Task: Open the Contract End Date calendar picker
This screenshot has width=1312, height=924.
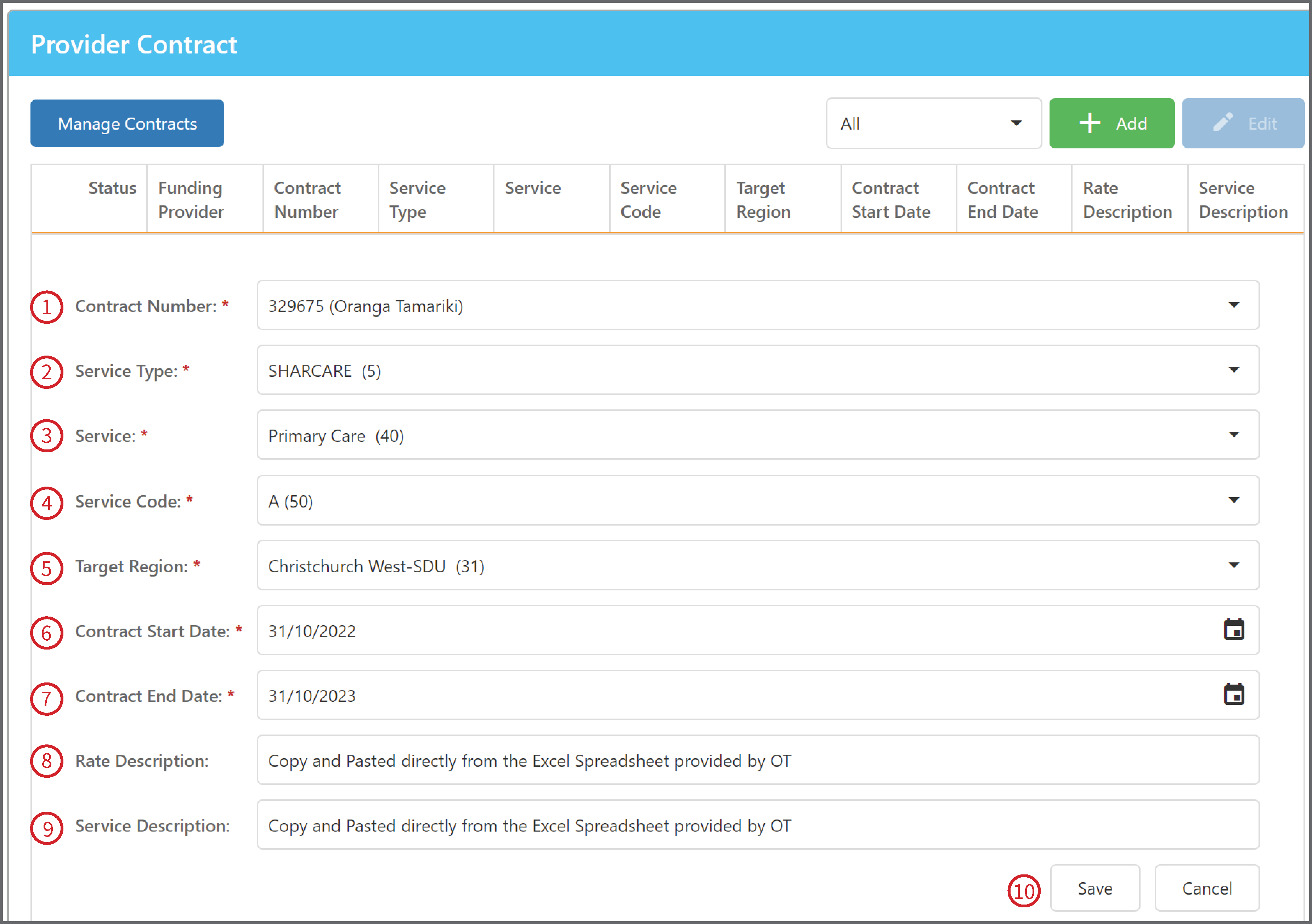Action: coord(1234,695)
